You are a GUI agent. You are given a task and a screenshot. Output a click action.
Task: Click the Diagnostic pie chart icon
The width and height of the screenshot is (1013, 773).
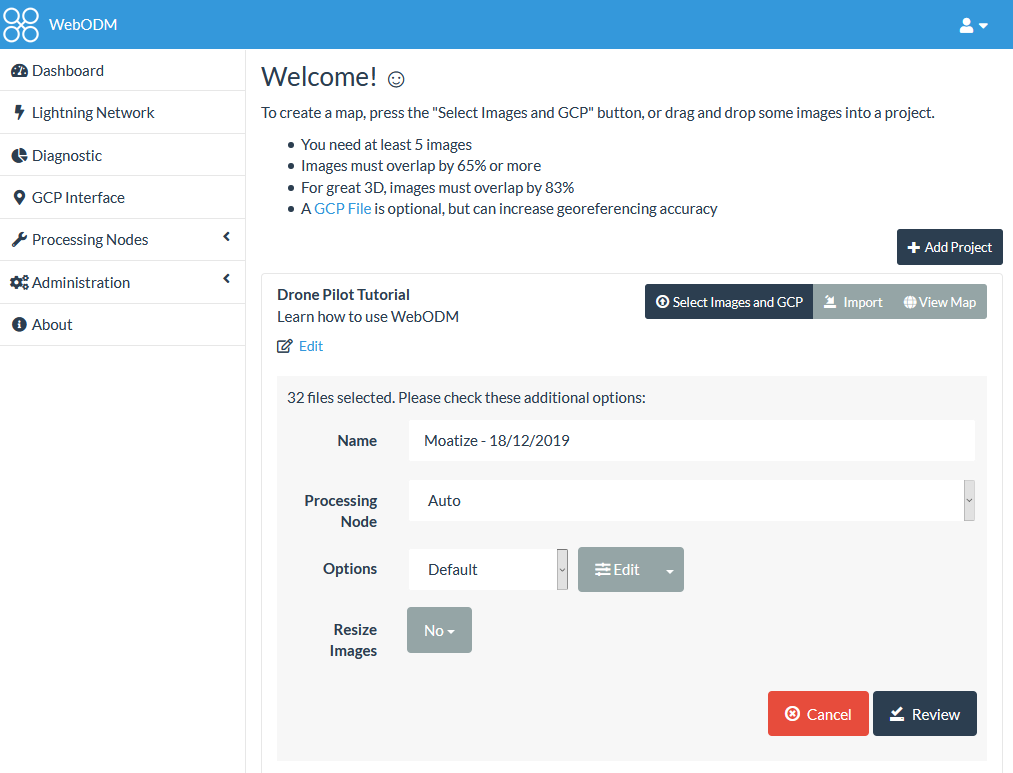(x=19, y=156)
